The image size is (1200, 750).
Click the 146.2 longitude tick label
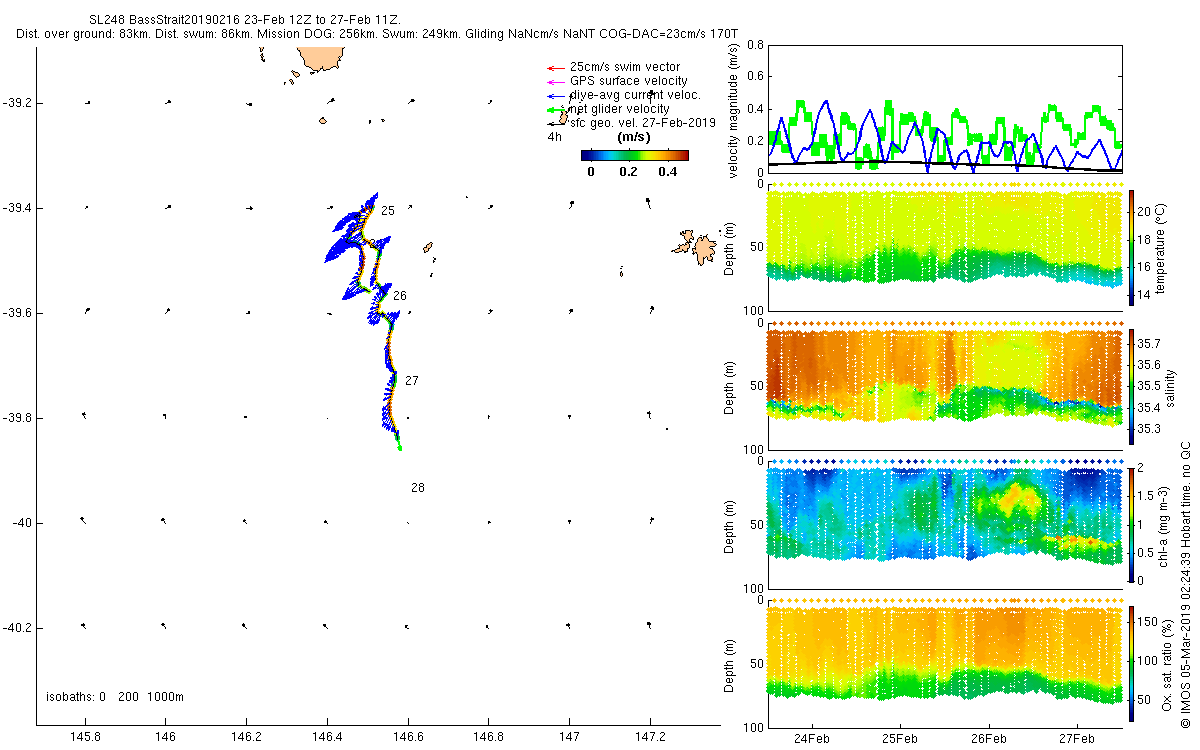click(247, 739)
